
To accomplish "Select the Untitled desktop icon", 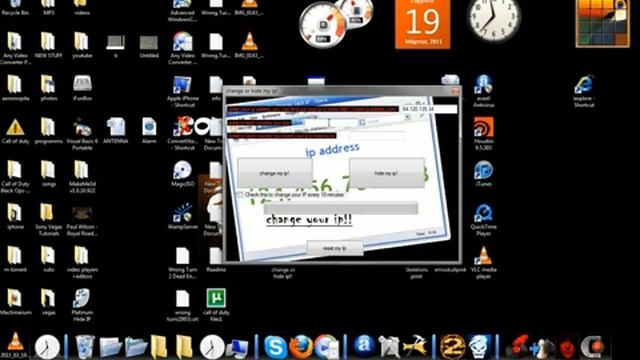I will (149, 47).
